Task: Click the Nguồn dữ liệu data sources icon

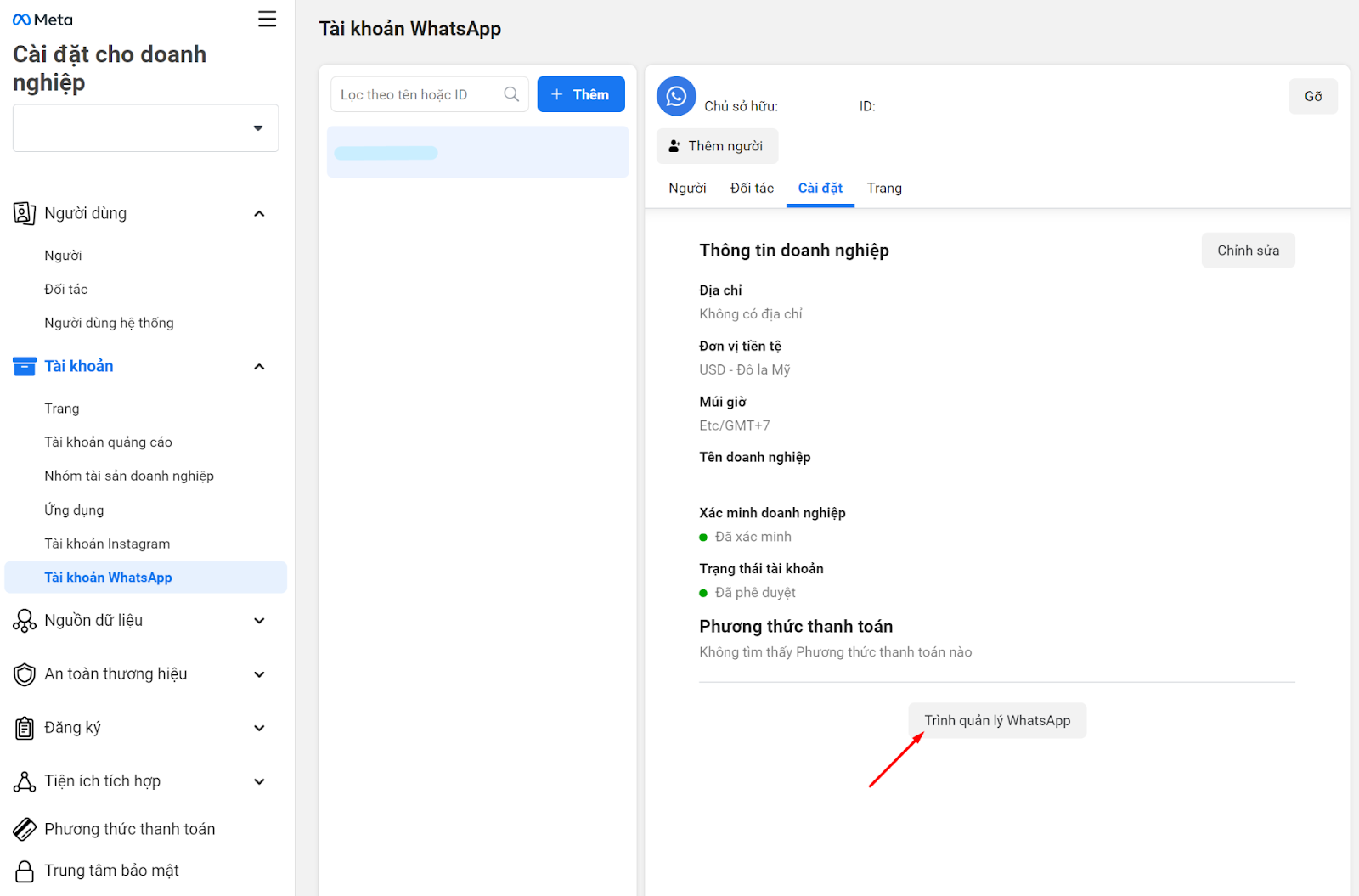Action: (25, 621)
